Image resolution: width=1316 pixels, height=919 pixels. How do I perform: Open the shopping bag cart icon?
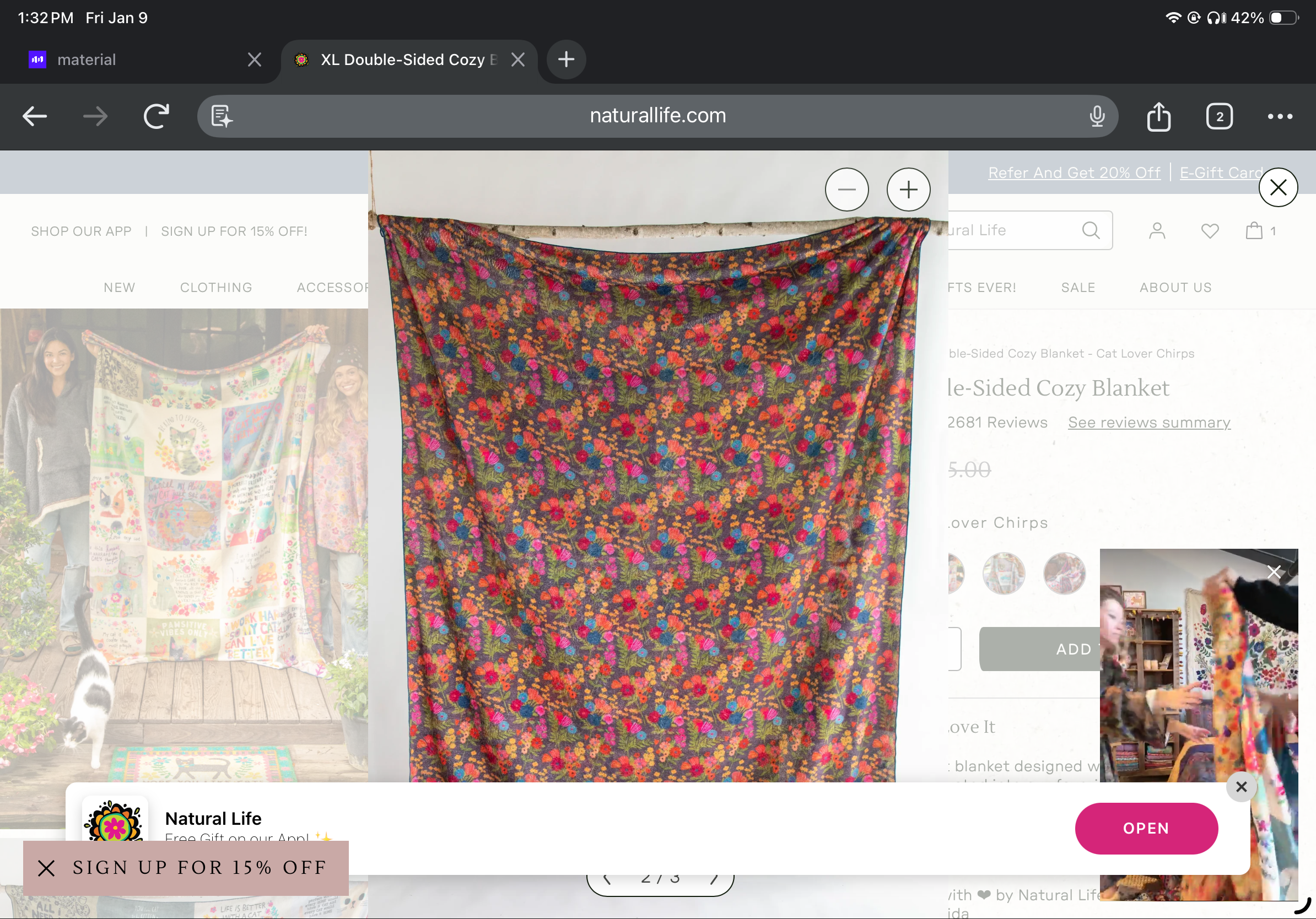(x=1254, y=231)
